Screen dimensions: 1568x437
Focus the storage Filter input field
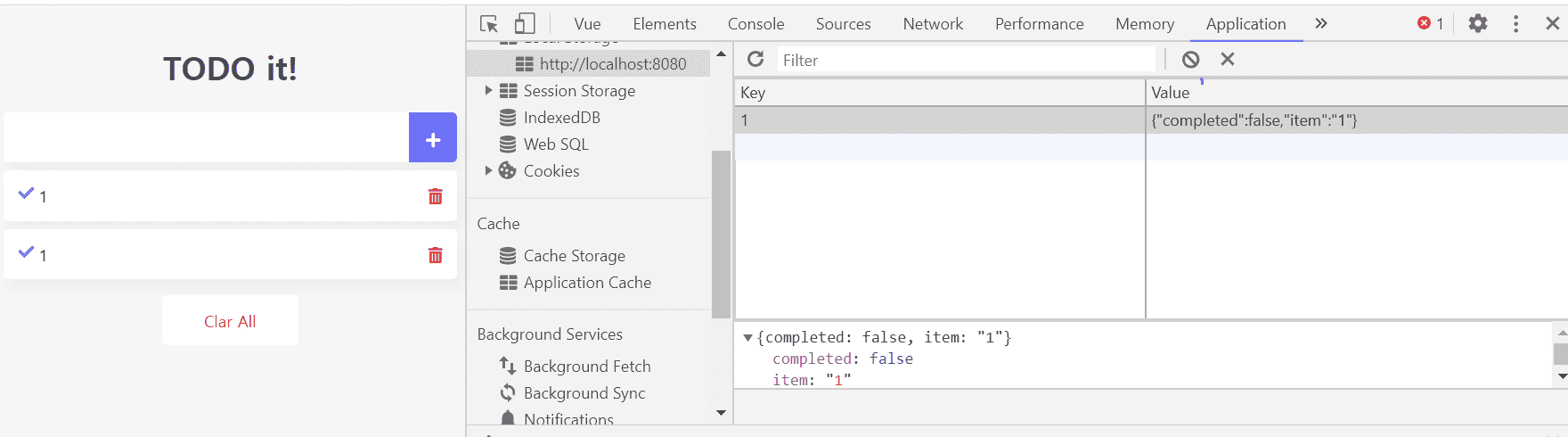(967, 60)
